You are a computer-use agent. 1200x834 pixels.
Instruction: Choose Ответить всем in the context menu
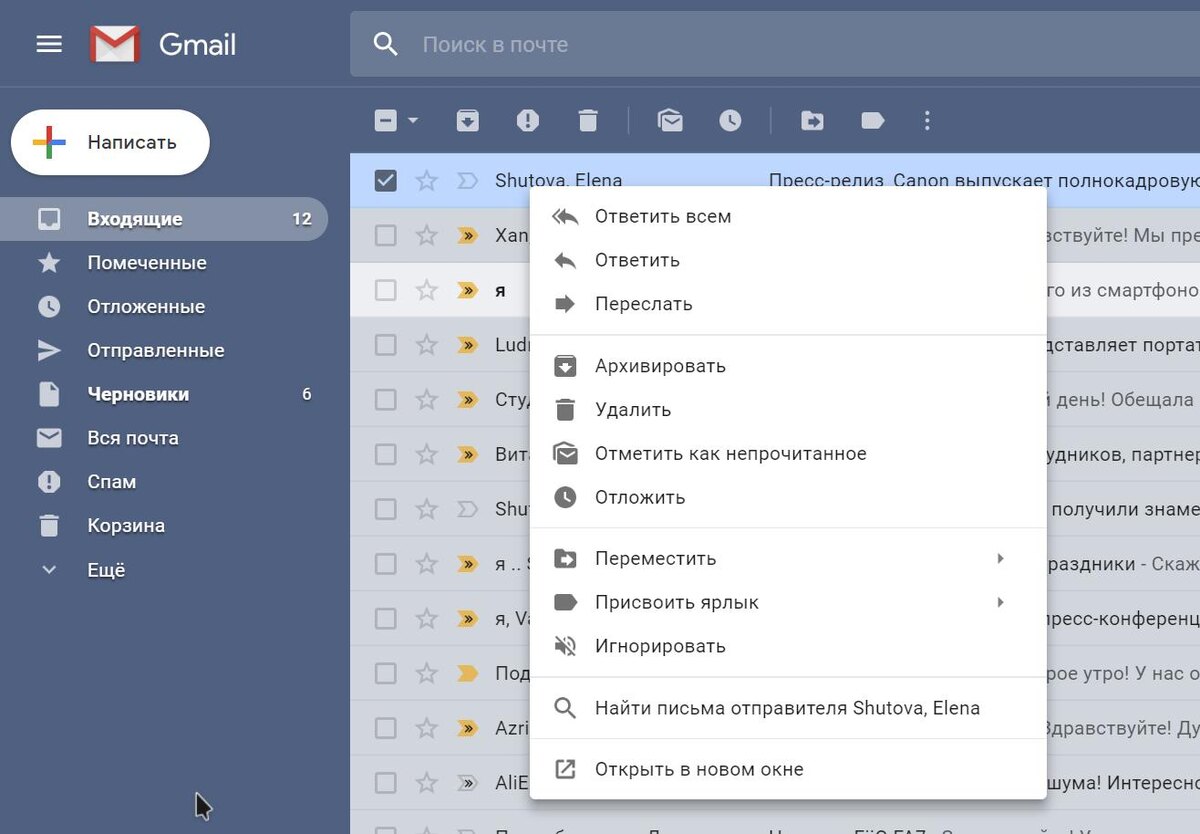click(788, 216)
